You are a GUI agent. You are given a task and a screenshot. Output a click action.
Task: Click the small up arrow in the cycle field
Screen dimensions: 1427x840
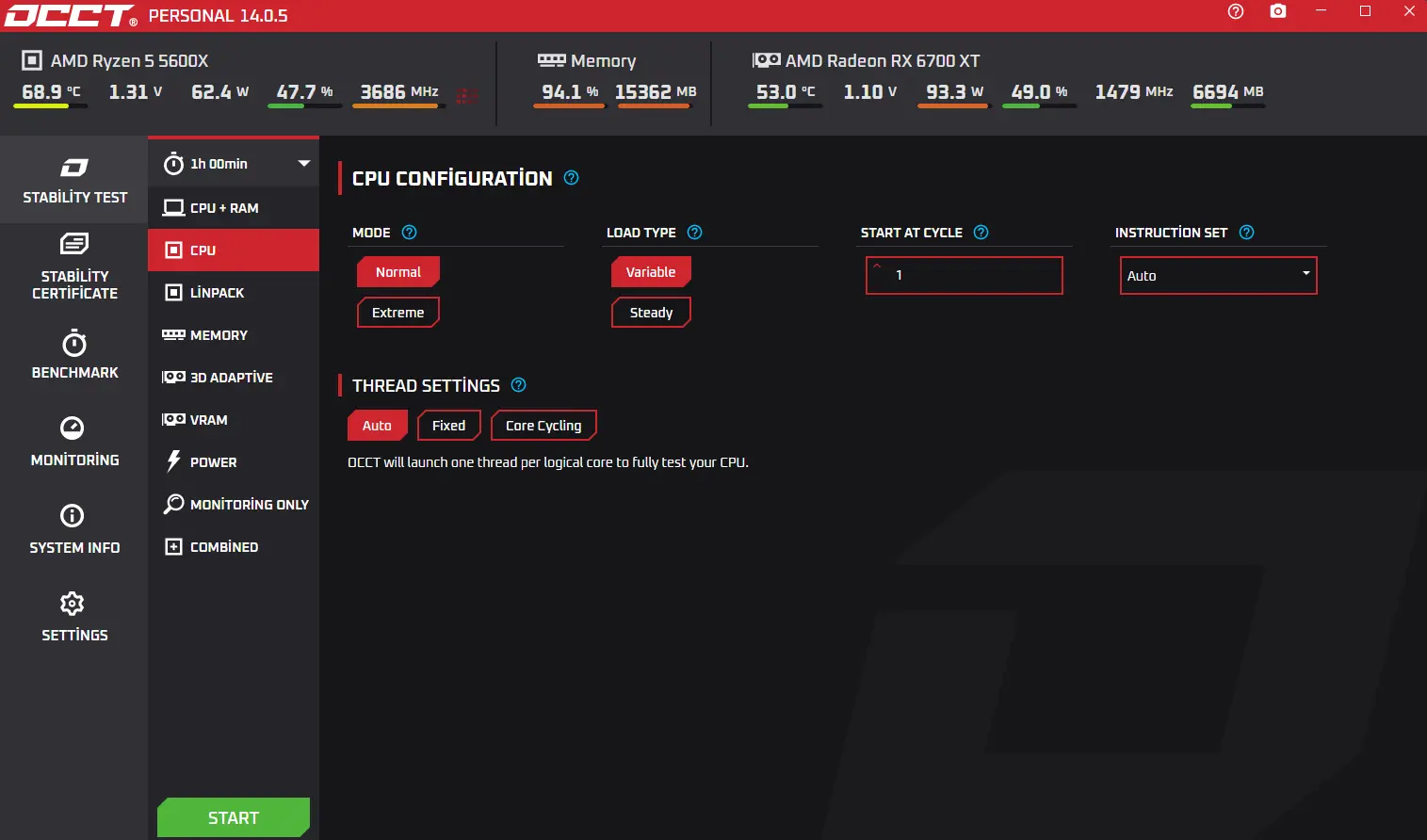pyautogui.click(x=877, y=266)
